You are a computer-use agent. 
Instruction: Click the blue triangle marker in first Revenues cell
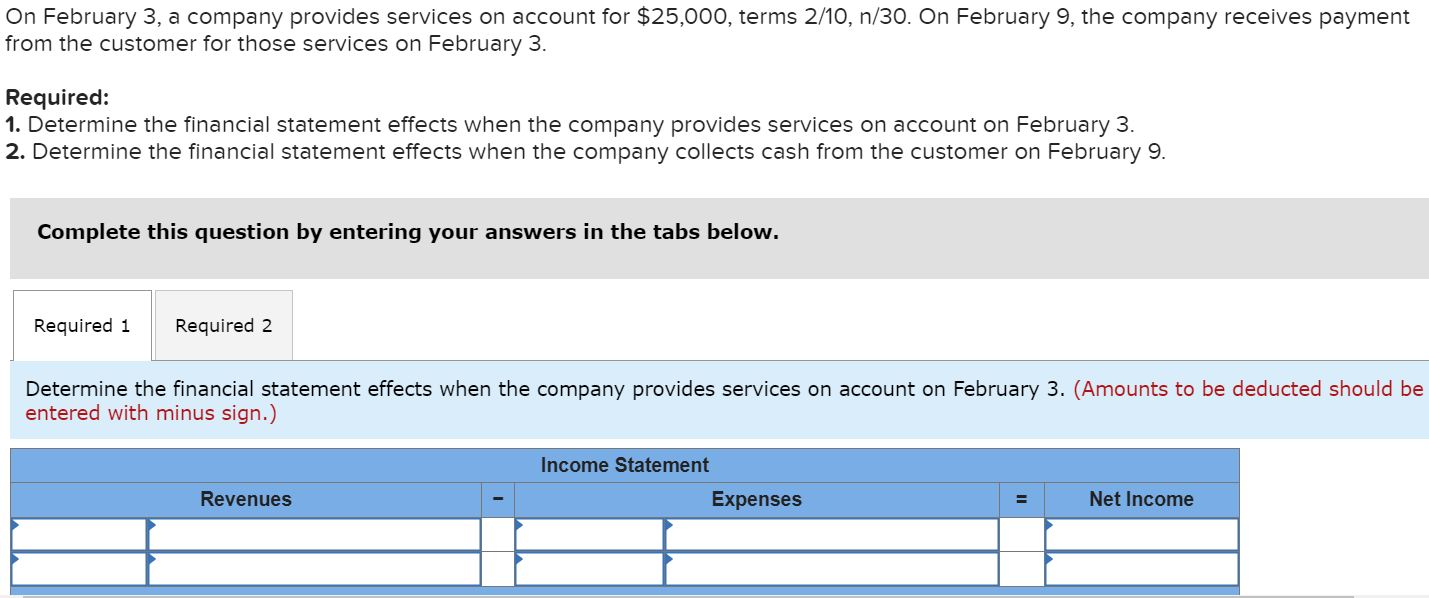152,523
